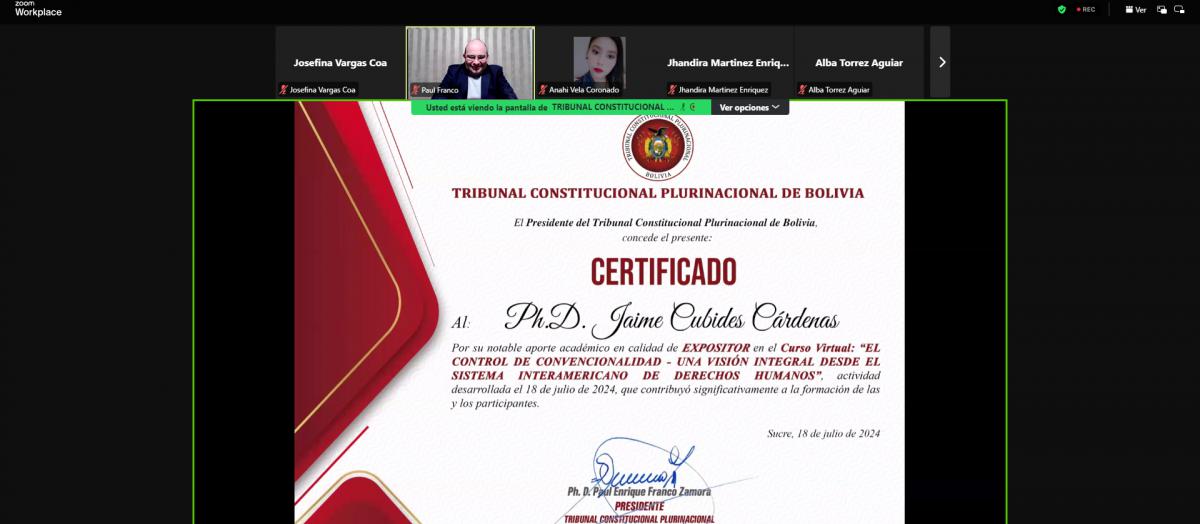
Task: Click muted mic icon for Josefina Vargas Coa
Action: pyautogui.click(x=284, y=90)
